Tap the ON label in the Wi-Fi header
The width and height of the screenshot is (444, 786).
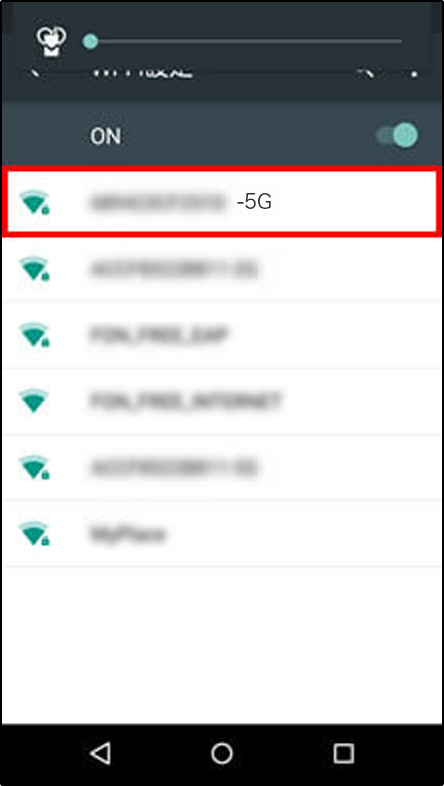[x=106, y=136]
